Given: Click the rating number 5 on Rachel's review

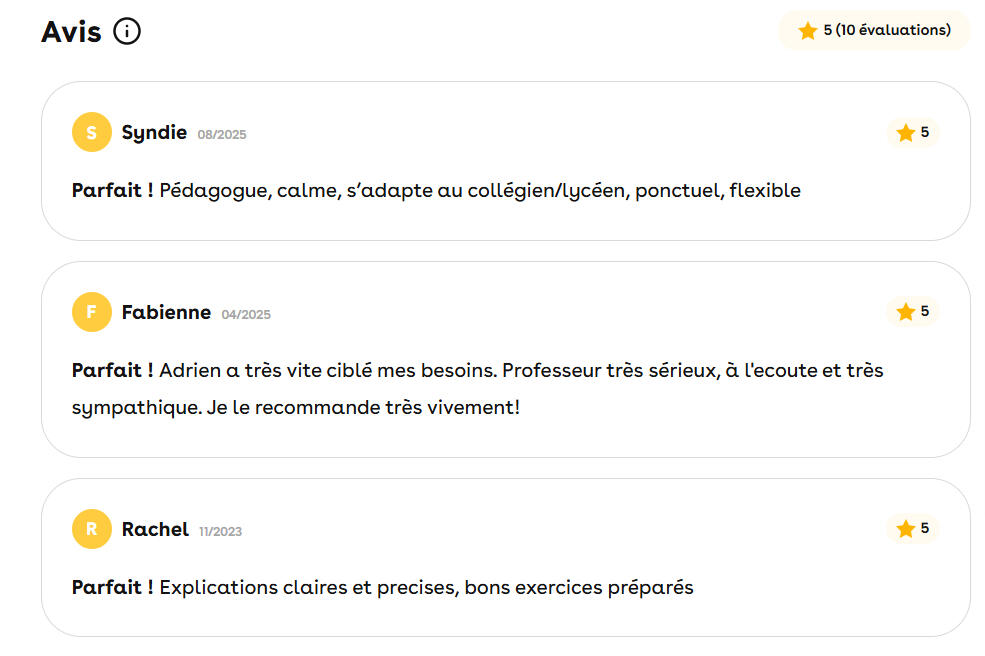Looking at the screenshot, I should (925, 528).
